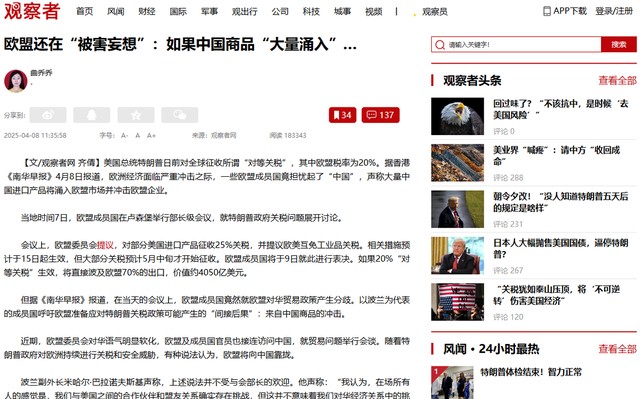Decrease font size with A- control
The height and width of the screenshot is (399, 640).
(x=124, y=135)
